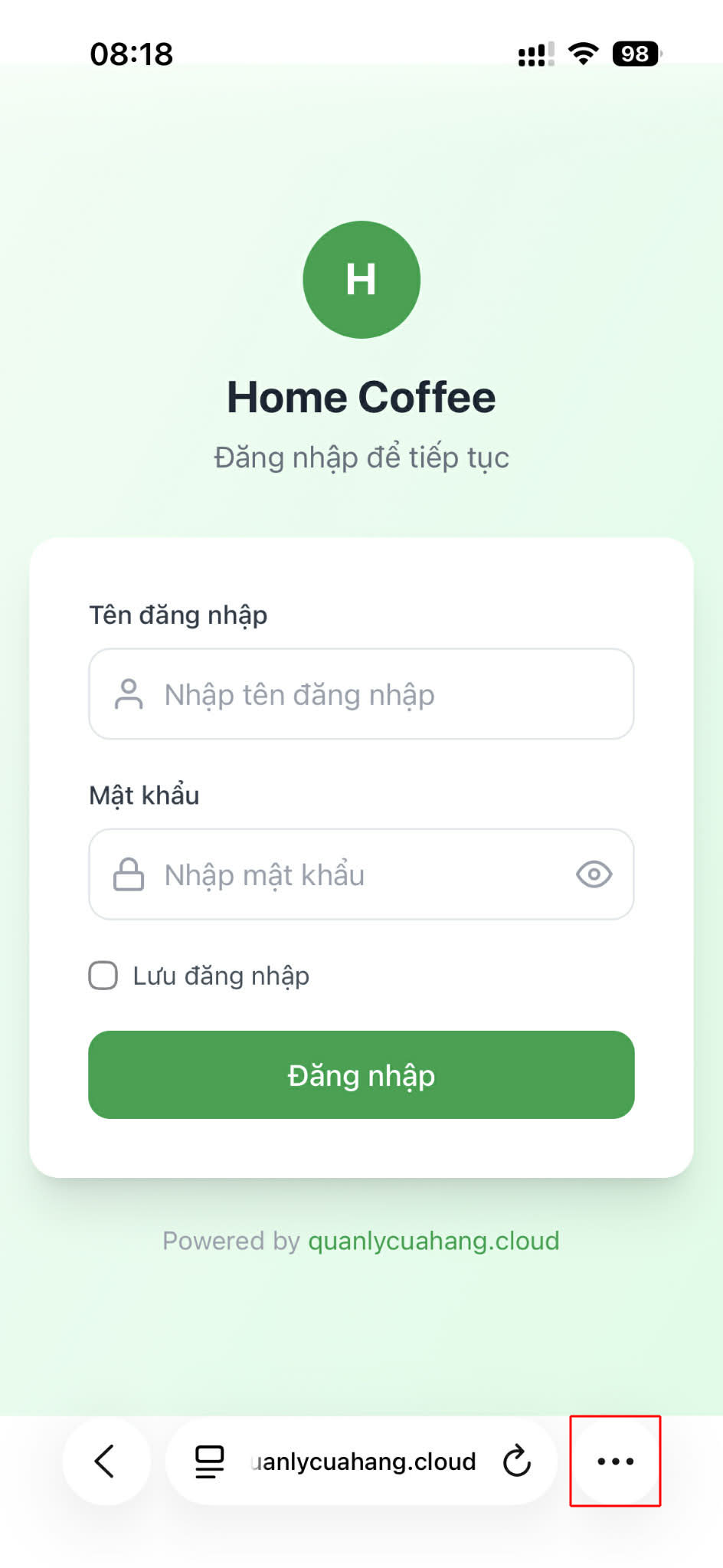
Task: Tap the green H logo avatar
Action: (x=361, y=279)
